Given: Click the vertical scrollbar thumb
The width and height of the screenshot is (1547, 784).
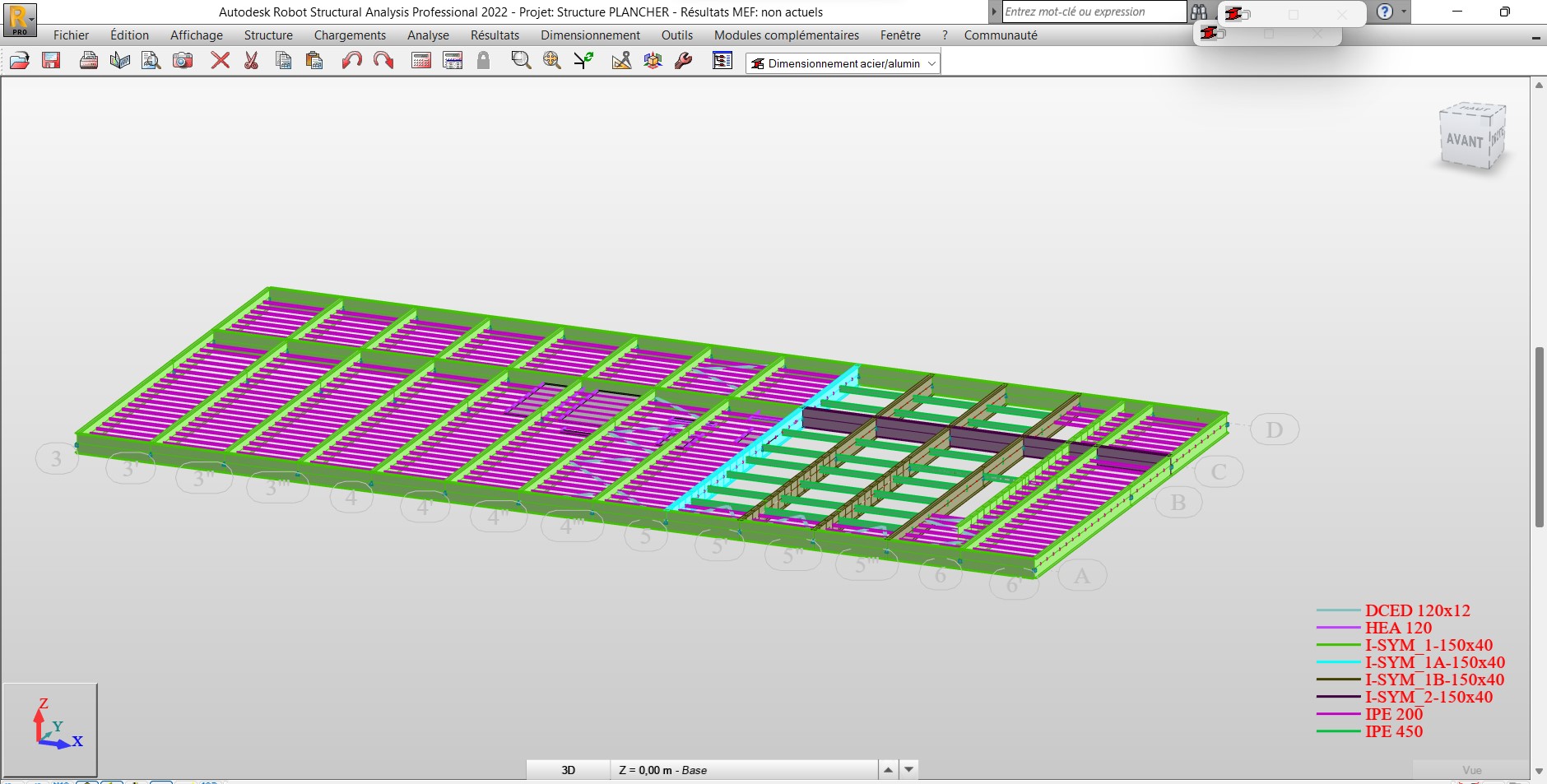Looking at the screenshot, I should 1539,437.
